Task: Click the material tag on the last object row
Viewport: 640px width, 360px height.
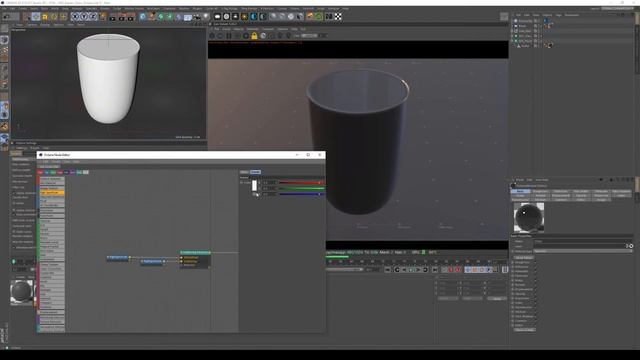Action: pos(550,46)
